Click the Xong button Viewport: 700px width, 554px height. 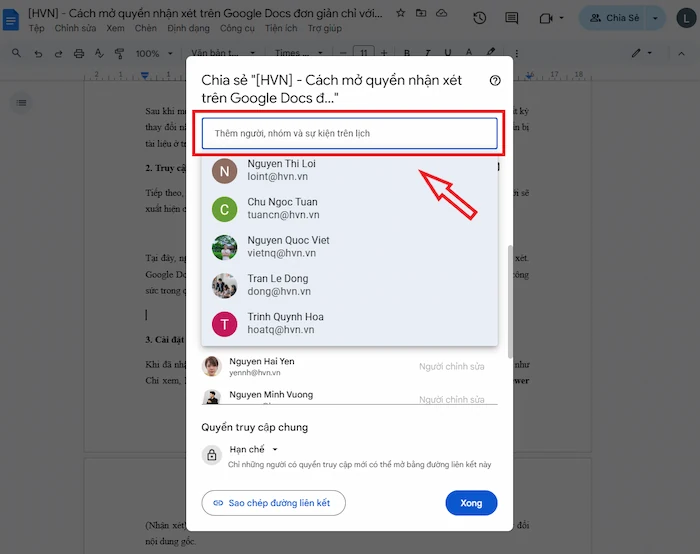click(471, 503)
